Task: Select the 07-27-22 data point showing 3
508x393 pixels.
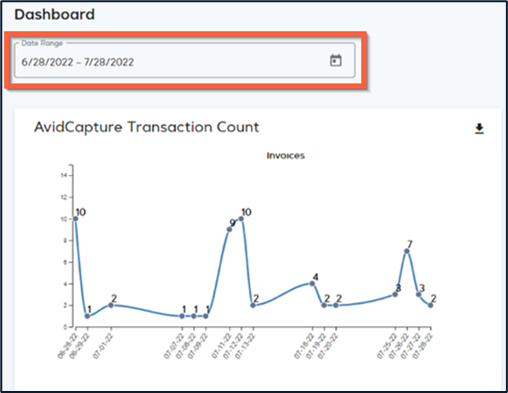Action: point(418,294)
